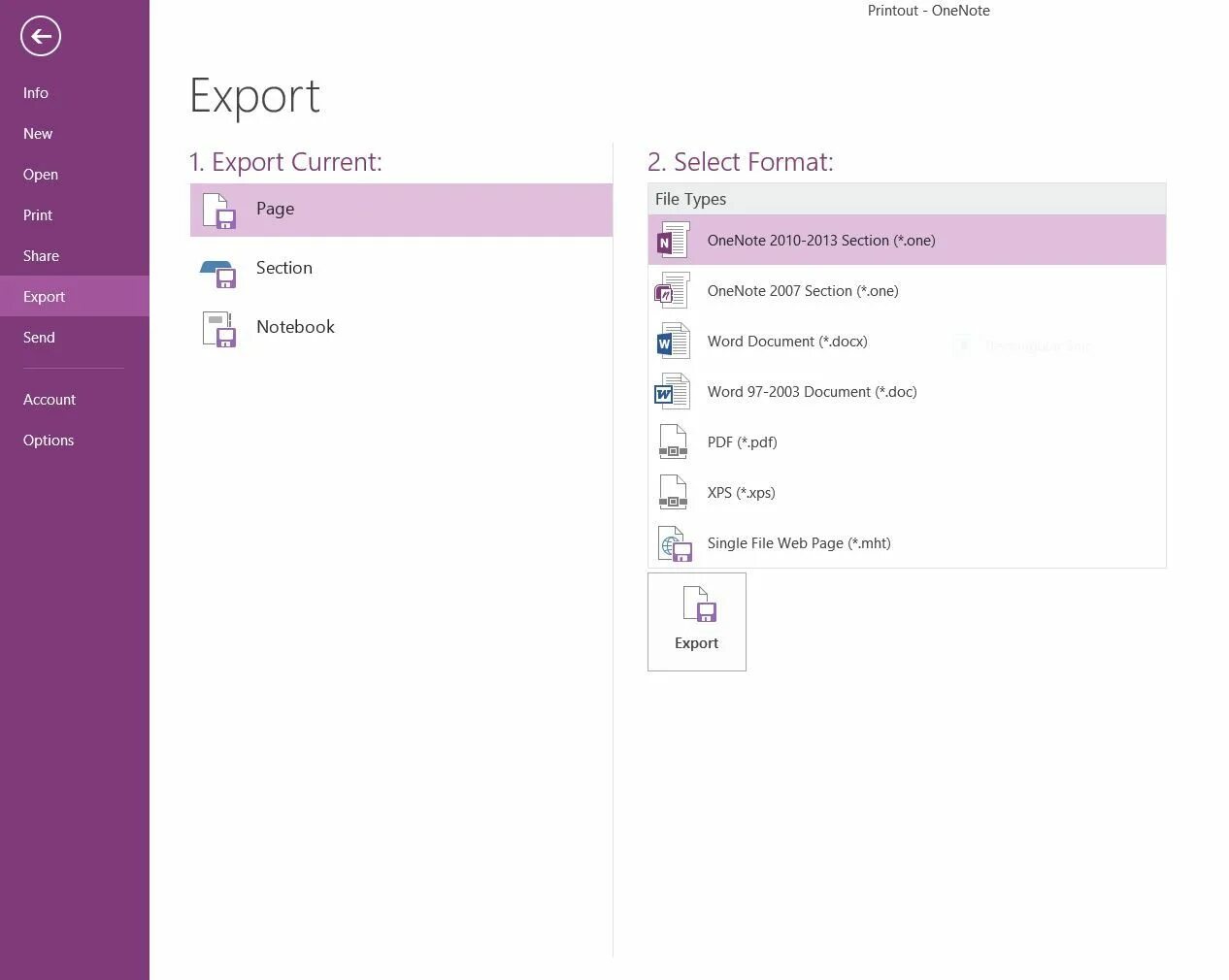Image resolution: width=1229 pixels, height=980 pixels.
Task: Click the Notebook export icon
Action: (219, 329)
